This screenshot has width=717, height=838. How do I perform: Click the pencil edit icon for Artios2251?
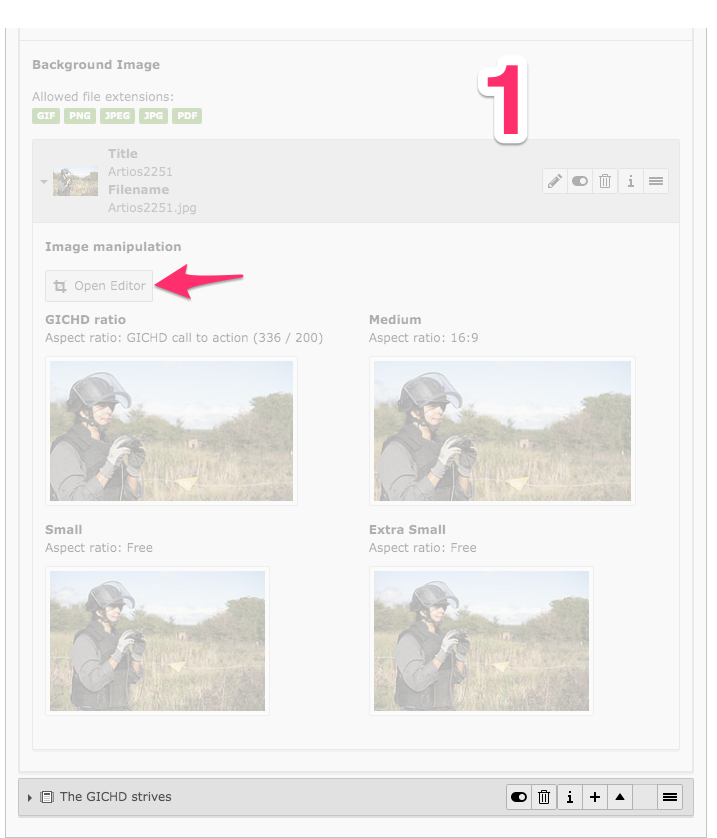click(x=555, y=181)
